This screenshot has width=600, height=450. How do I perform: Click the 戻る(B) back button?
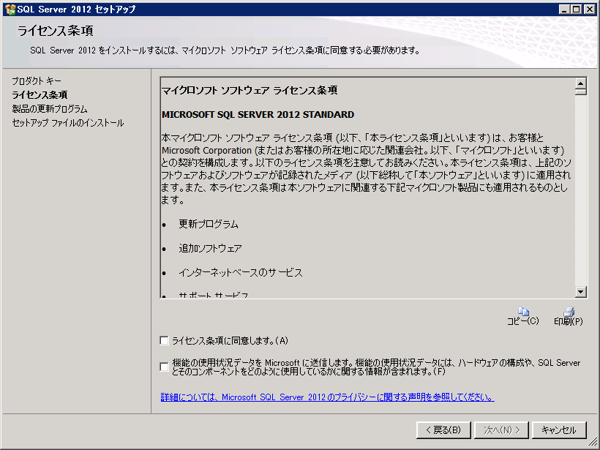click(x=443, y=430)
